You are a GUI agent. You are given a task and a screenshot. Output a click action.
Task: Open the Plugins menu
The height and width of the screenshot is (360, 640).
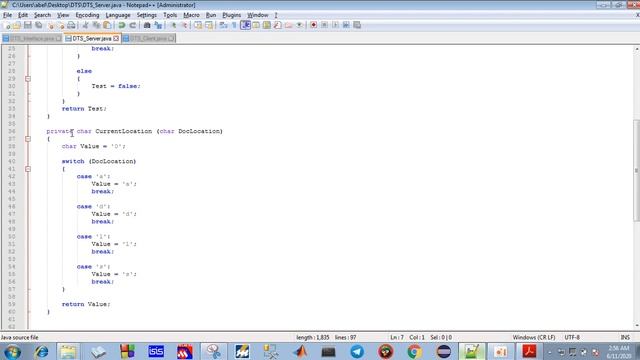(231, 15)
